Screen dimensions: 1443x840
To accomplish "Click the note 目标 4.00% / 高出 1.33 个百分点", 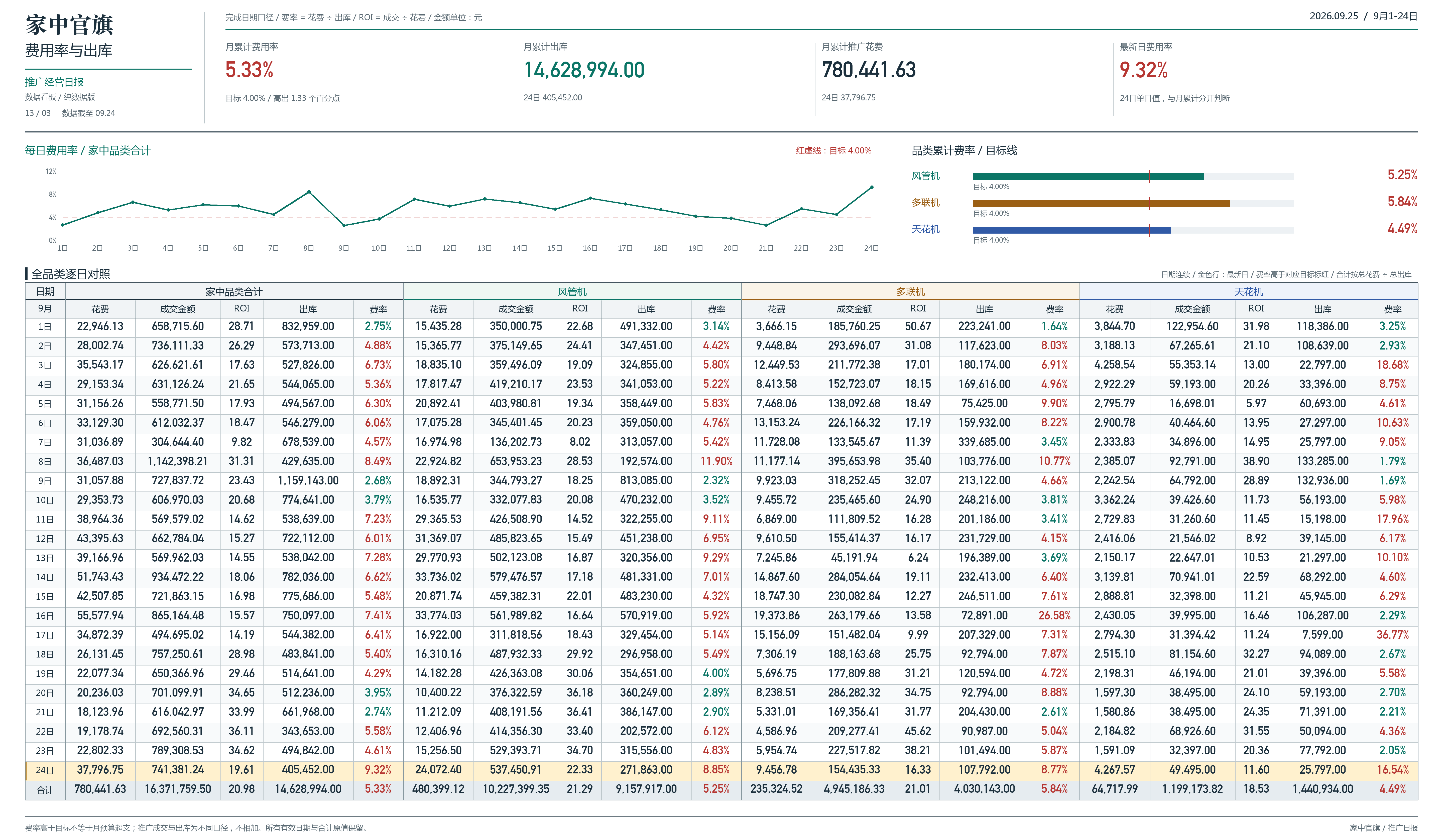I will tap(282, 98).
